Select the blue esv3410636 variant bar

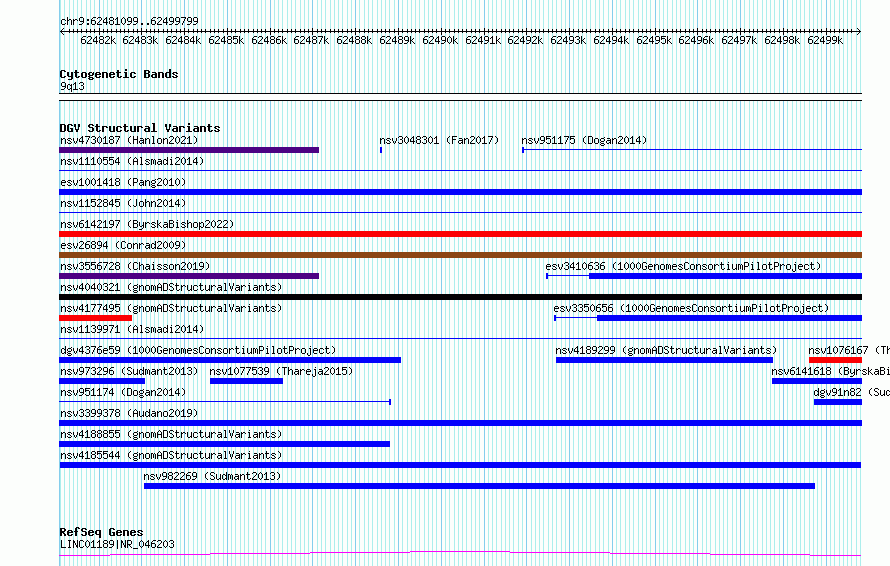[x=725, y=276]
